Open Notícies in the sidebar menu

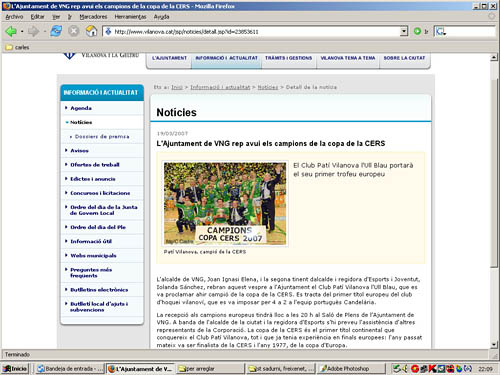(81, 122)
